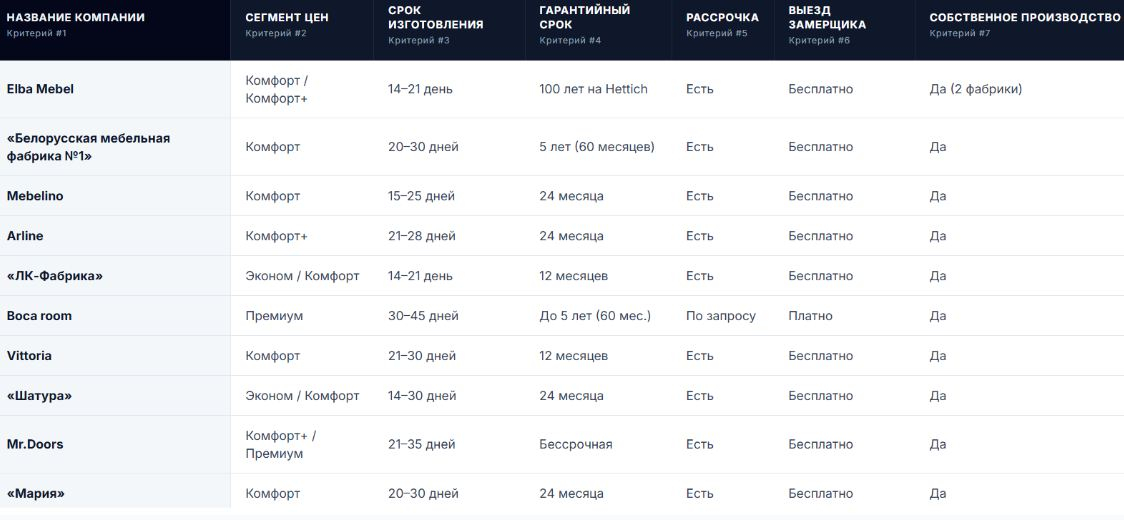Select the РАССРОЧКА column header
The height and width of the screenshot is (520, 1124).
[x=722, y=17]
